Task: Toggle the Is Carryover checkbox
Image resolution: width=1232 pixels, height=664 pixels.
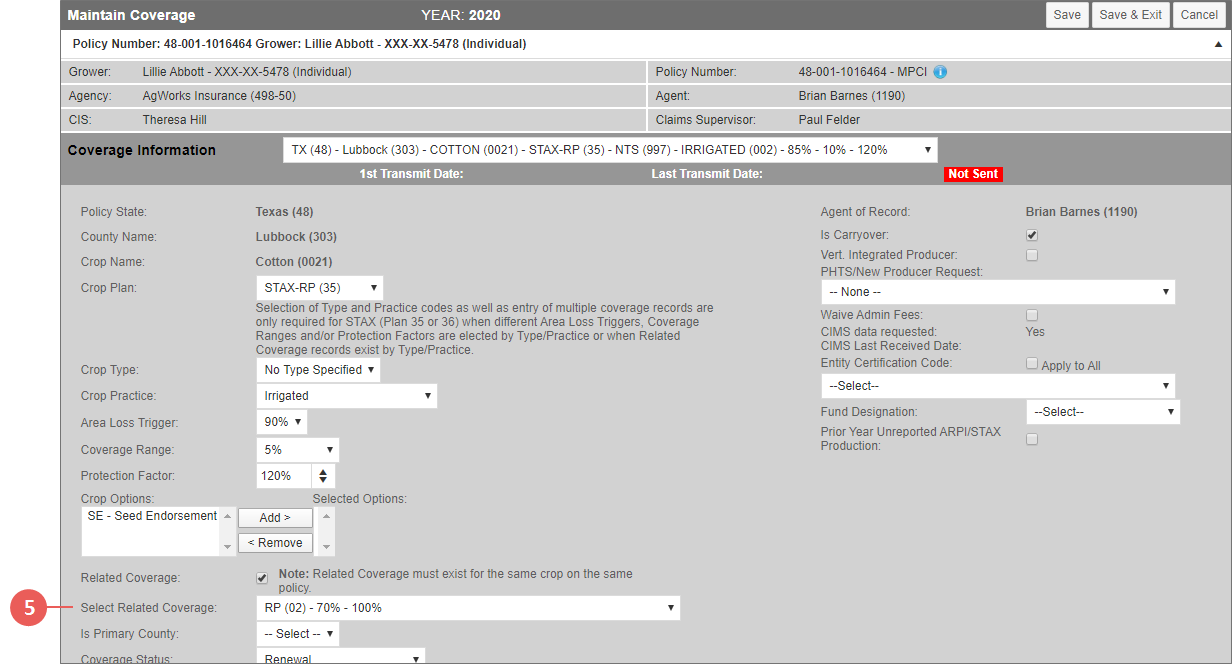Action: 1032,235
